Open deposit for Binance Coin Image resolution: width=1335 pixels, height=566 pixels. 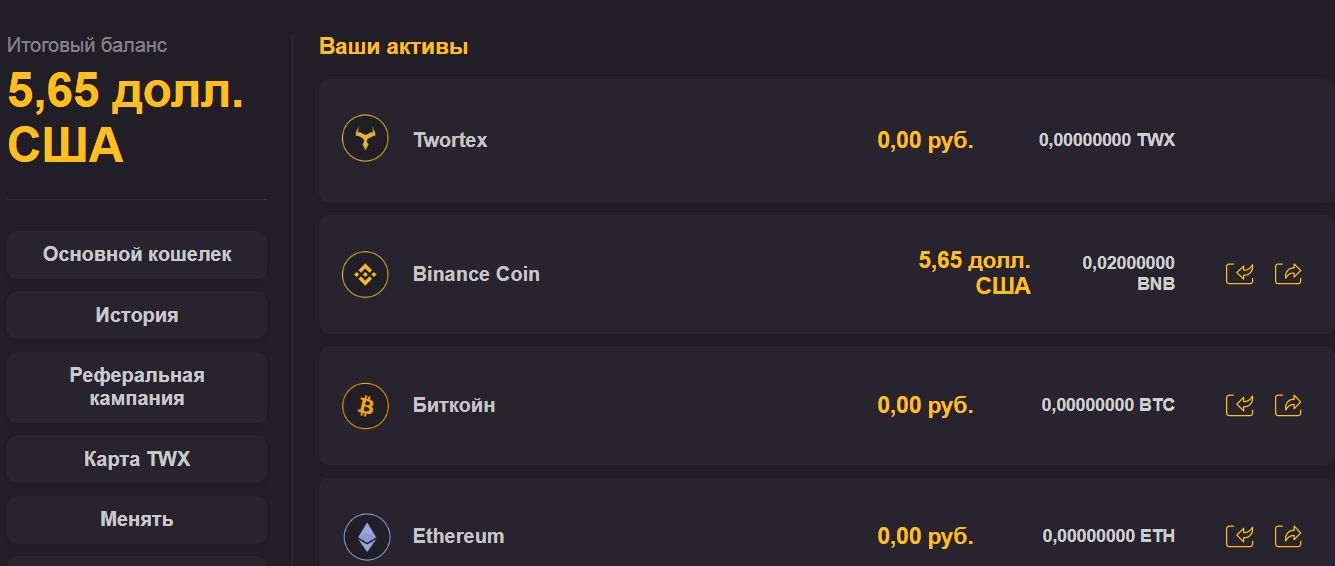tap(1239, 274)
